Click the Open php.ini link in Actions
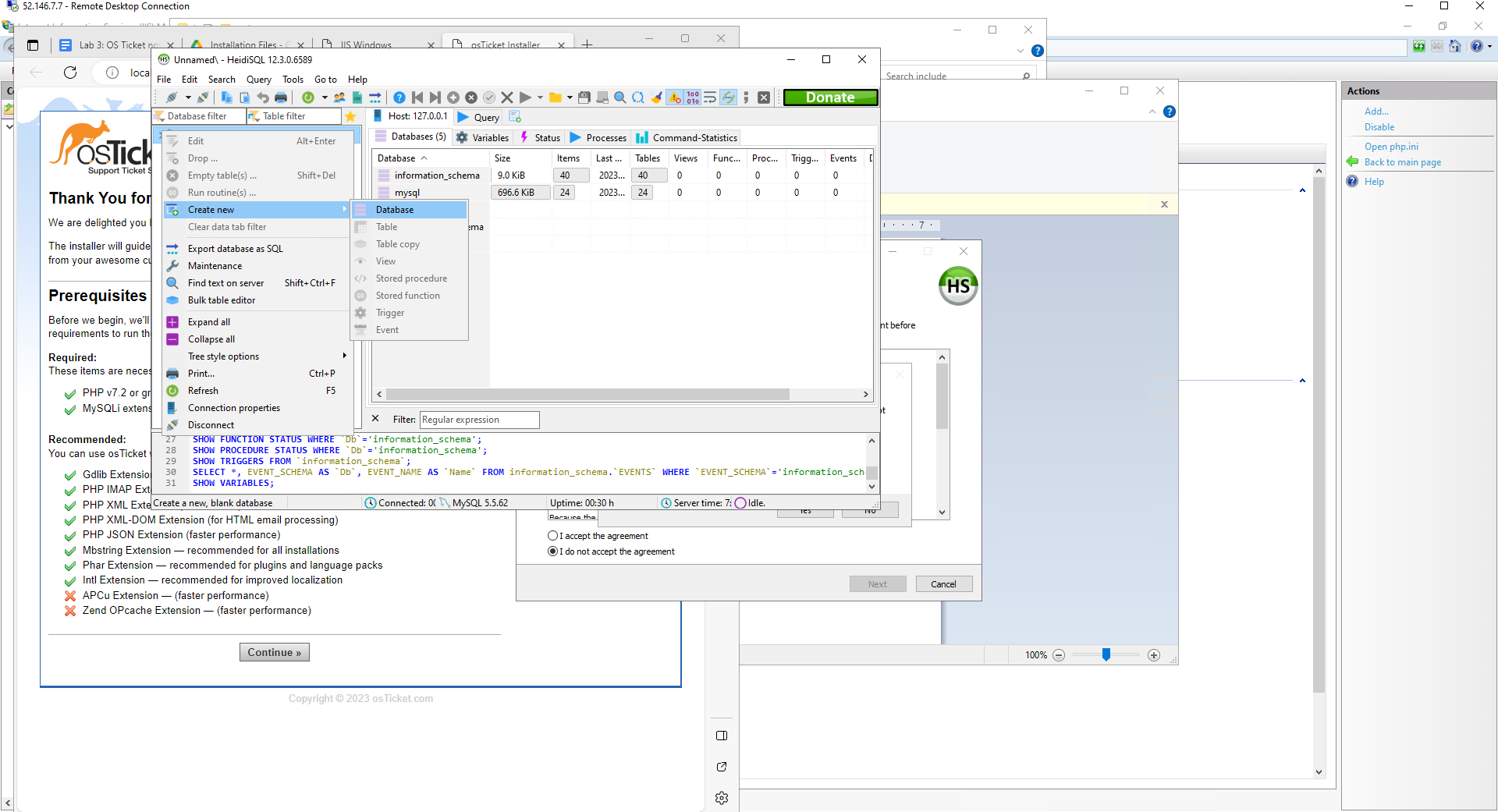1498x812 pixels. 1391,147
